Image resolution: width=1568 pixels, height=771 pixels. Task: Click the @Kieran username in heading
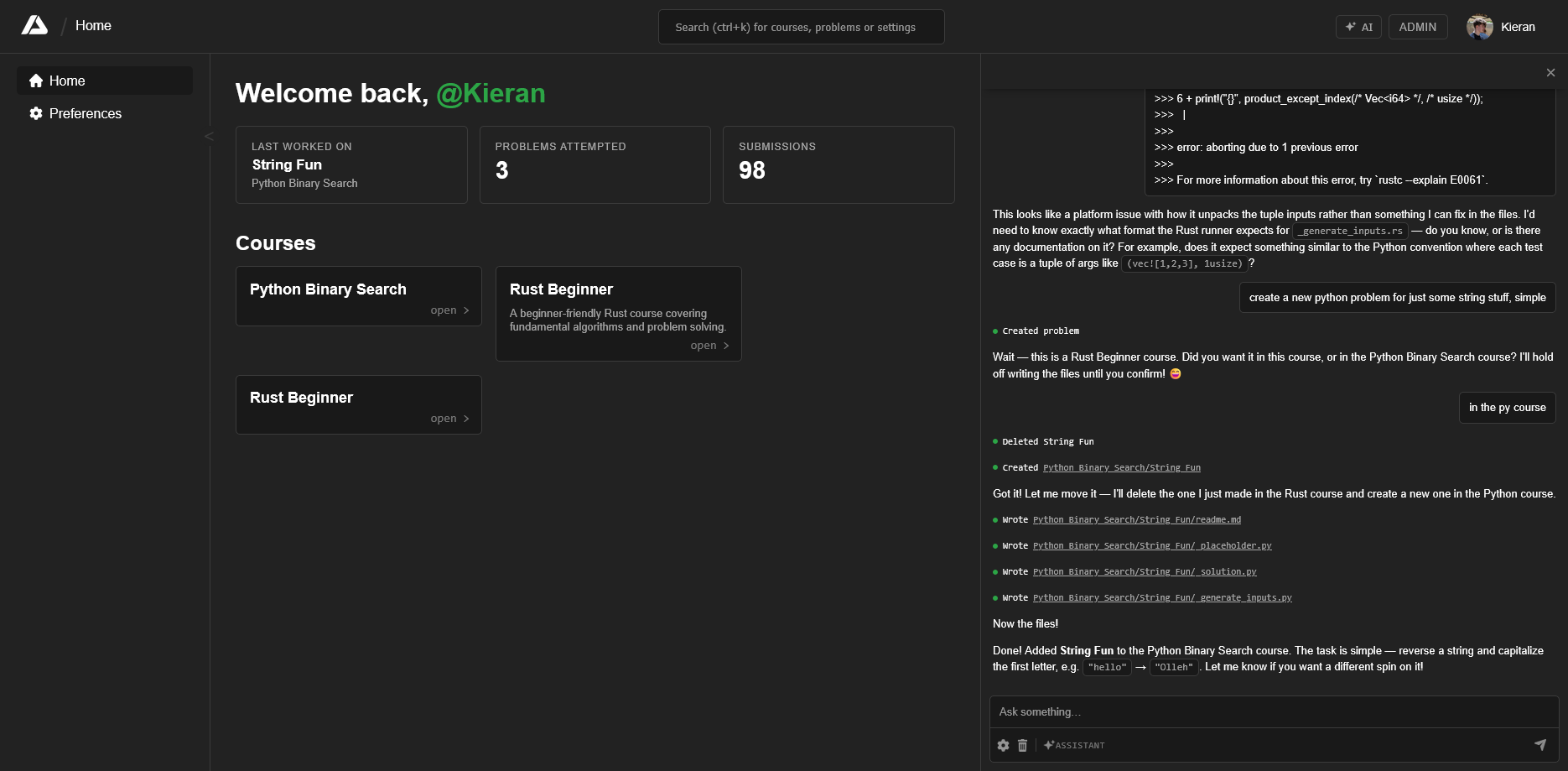pyautogui.click(x=491, y=93)
